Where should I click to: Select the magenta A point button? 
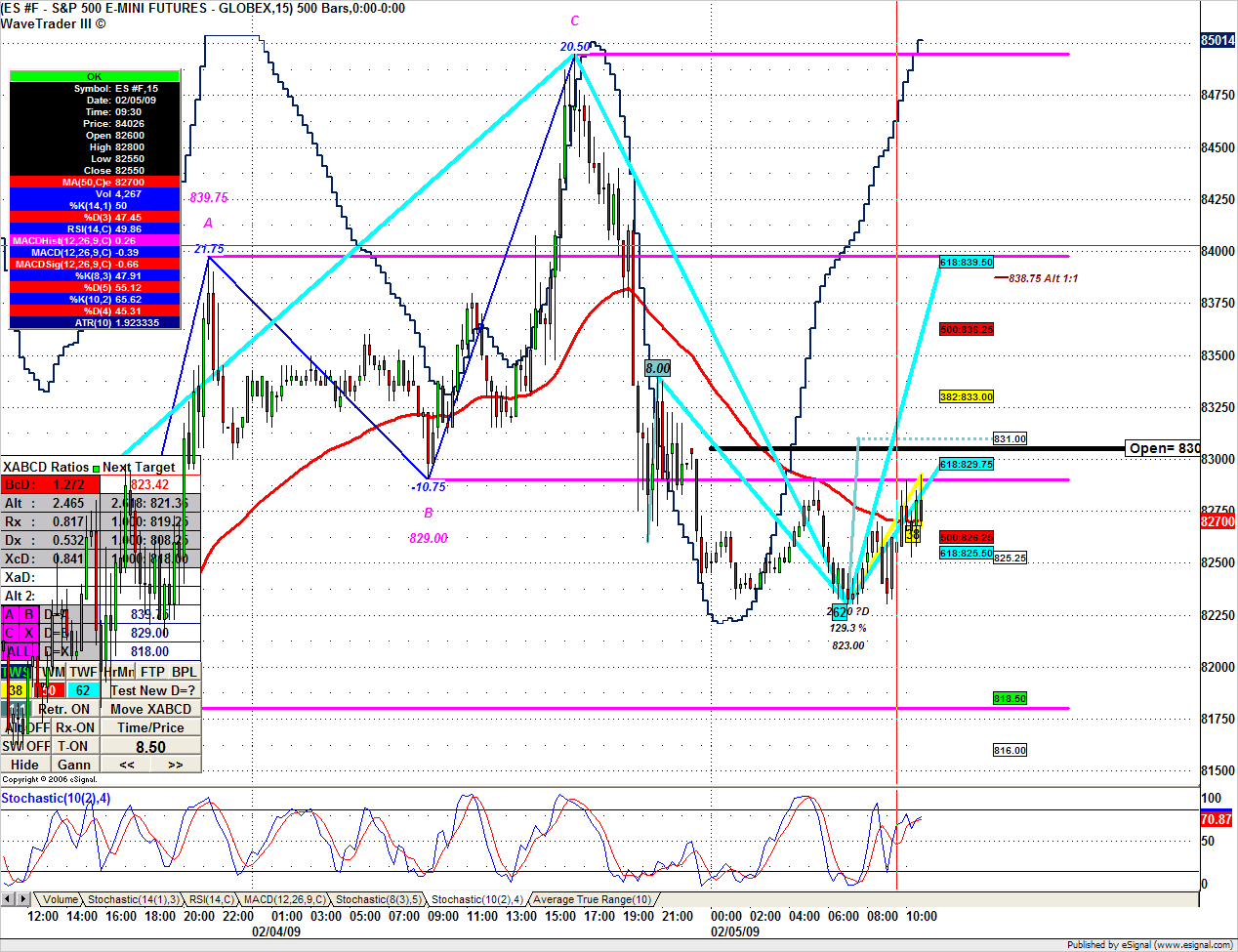coord(10,614)
